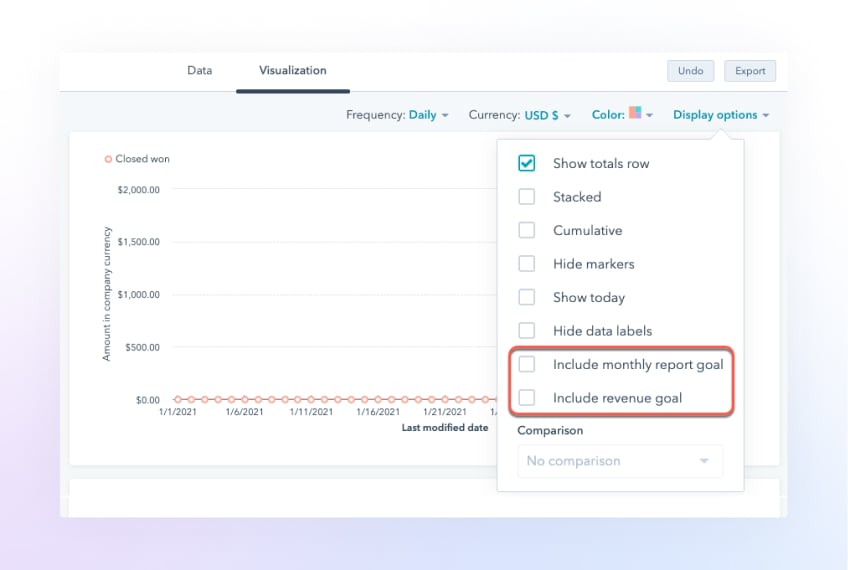Collapse the Display options menu
The width and height of the screenshot is (848, 570).
click(720, 115)
